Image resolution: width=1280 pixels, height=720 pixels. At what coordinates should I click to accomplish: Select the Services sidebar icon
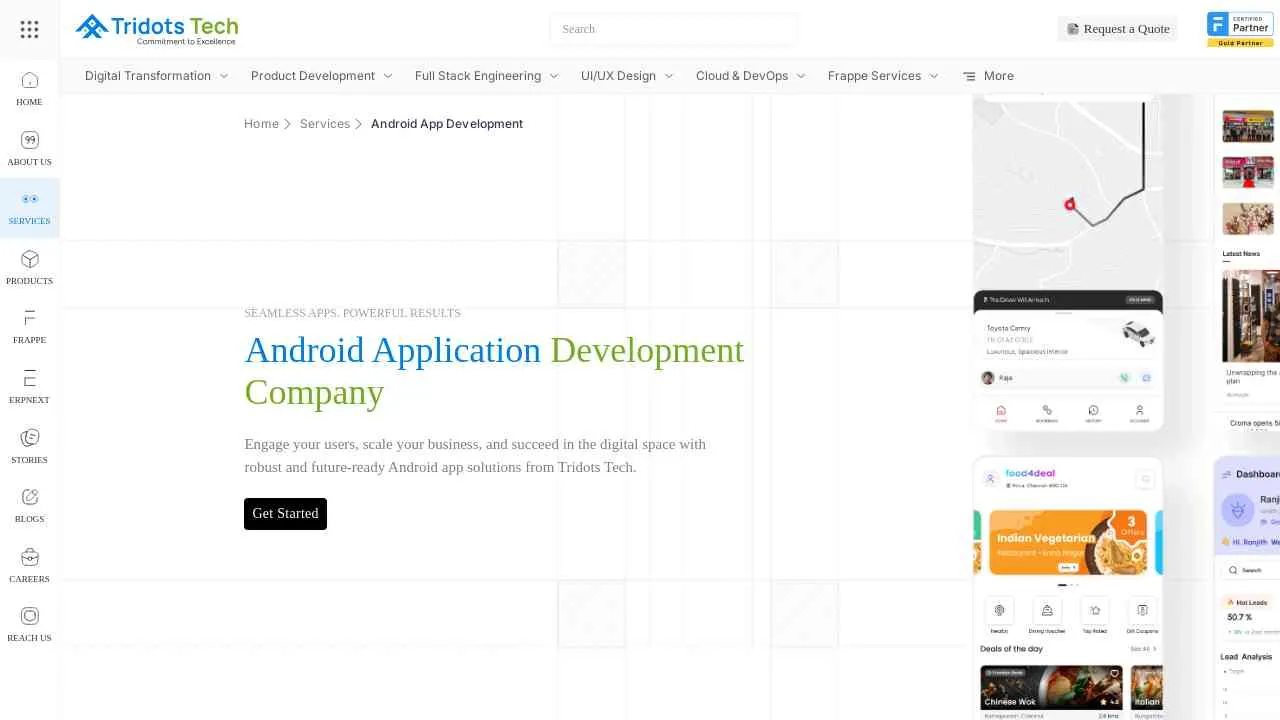29,208
